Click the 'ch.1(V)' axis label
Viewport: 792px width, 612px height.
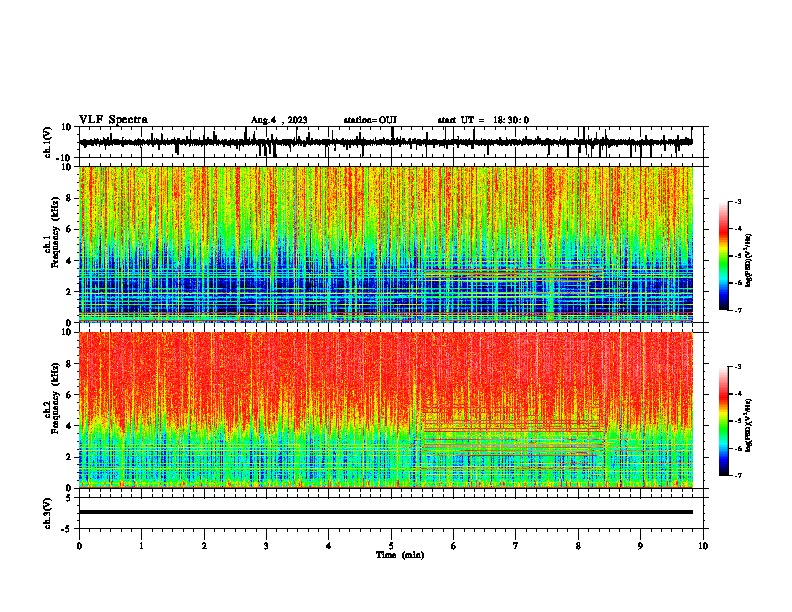[x=48, y=142]
